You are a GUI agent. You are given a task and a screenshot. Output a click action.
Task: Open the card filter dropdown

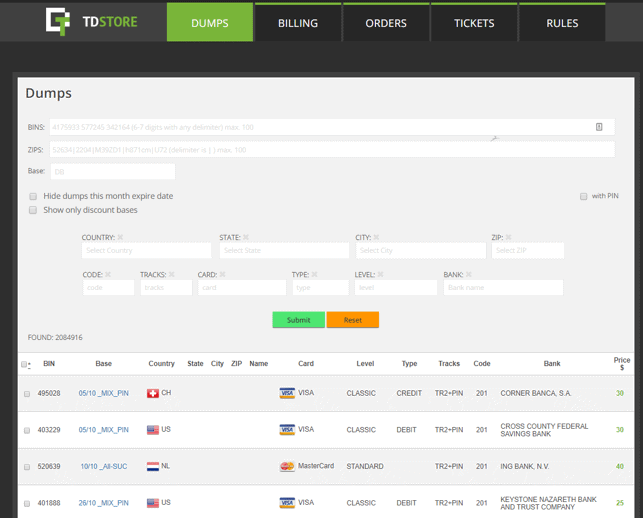(242, 288)
